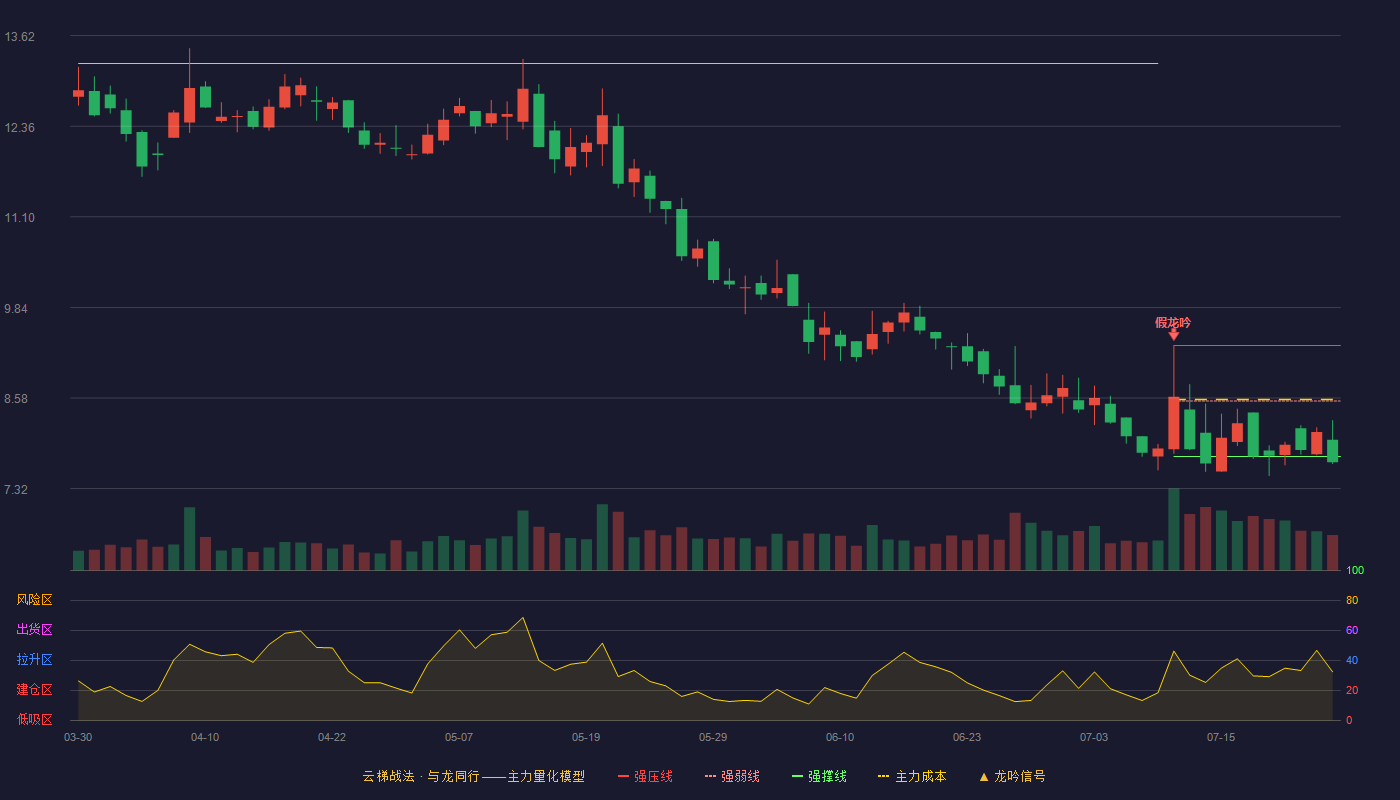Click the 龙吟信号 triangle legend icon
The height and width of the screenshot is (800, 1400).
tap(983, 777)
